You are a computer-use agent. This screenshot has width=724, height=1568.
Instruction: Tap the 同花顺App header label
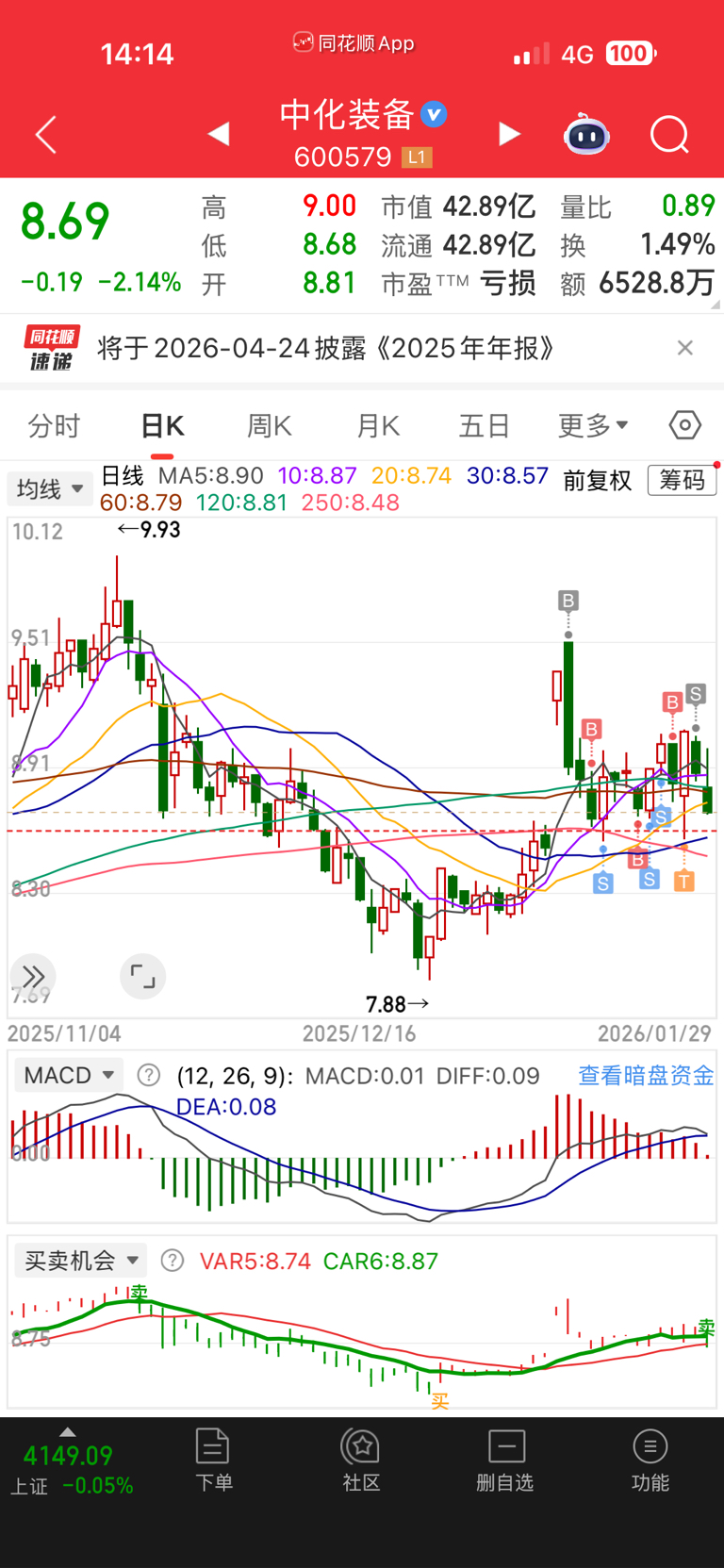(x=354, y=43)
